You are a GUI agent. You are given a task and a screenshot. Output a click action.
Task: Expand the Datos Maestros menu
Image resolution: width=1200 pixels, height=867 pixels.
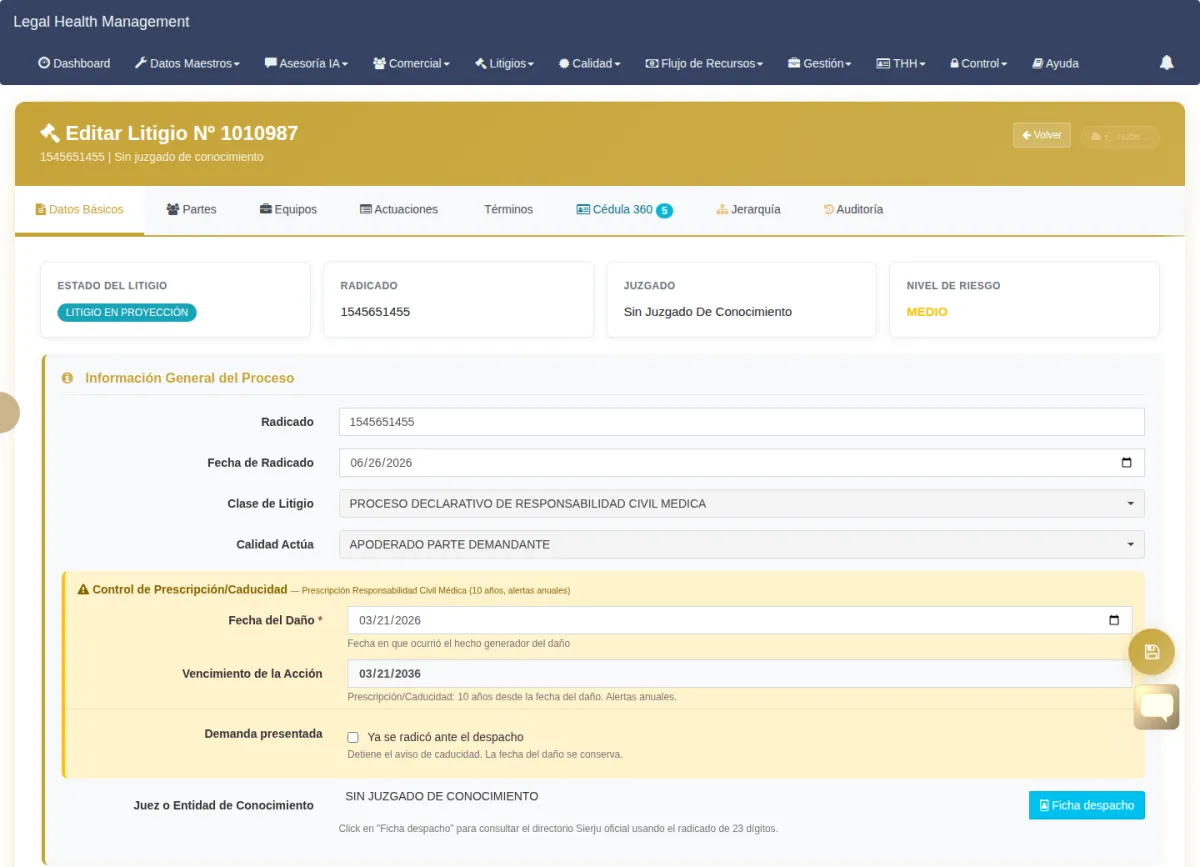tap(187, 63)
